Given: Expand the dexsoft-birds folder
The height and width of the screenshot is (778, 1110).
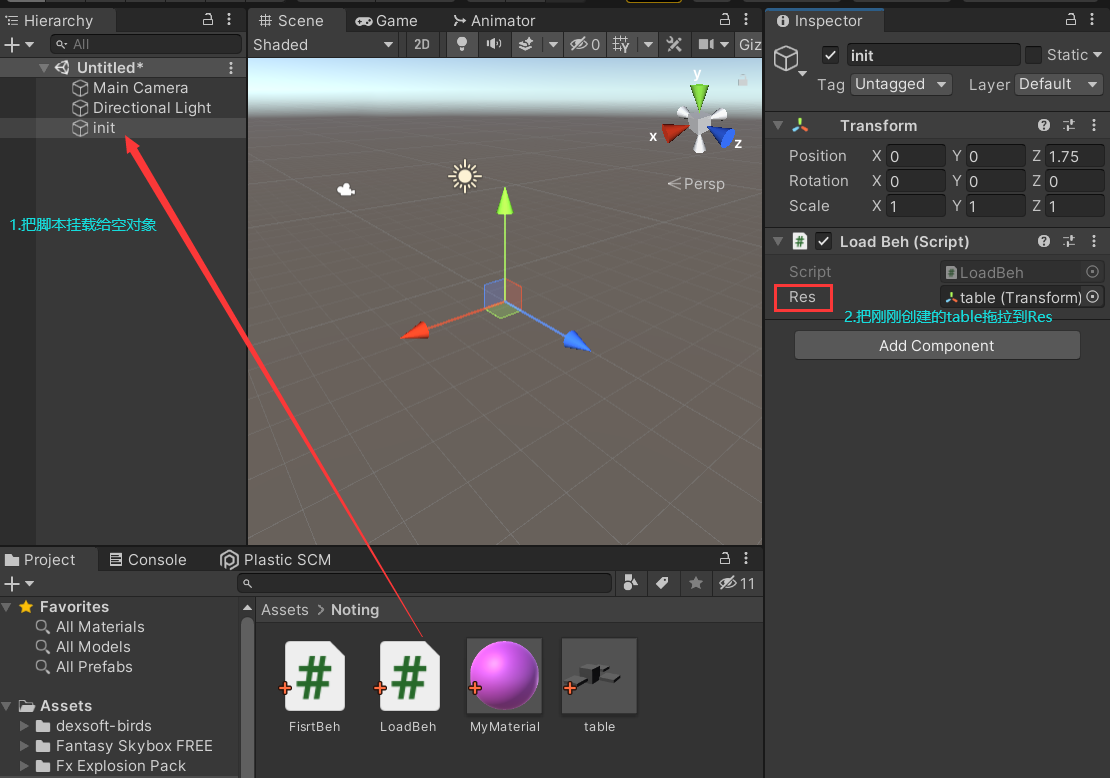Looking at the screenshot, I should [23, 726].
